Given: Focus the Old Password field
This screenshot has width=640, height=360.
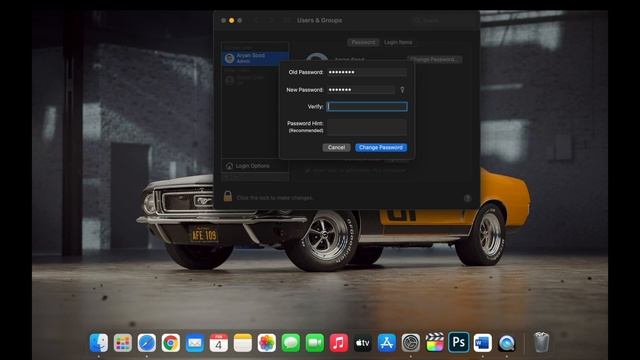Looking at the screenshot, I should [x=367, y=72].
